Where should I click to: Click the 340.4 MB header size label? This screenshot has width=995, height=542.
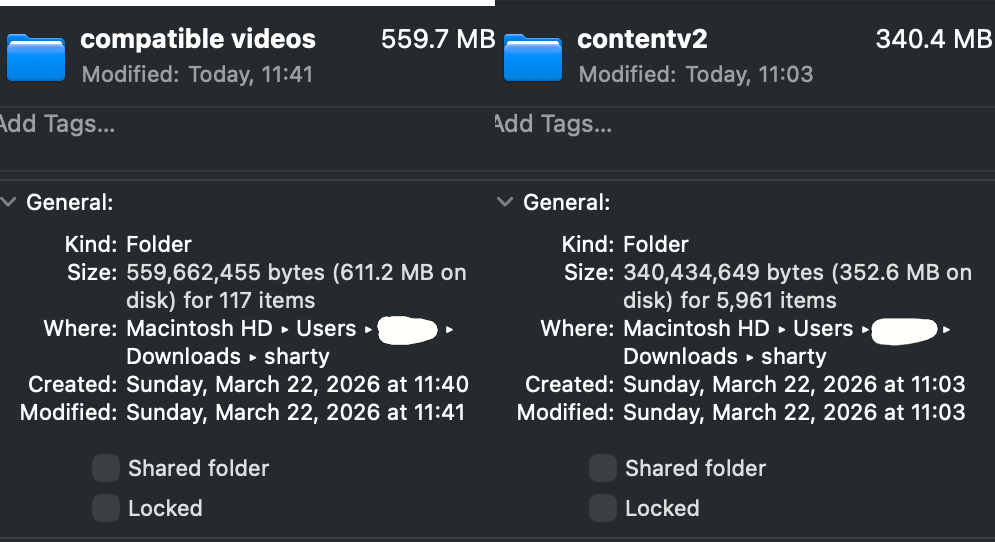click(x=933, y=39)
